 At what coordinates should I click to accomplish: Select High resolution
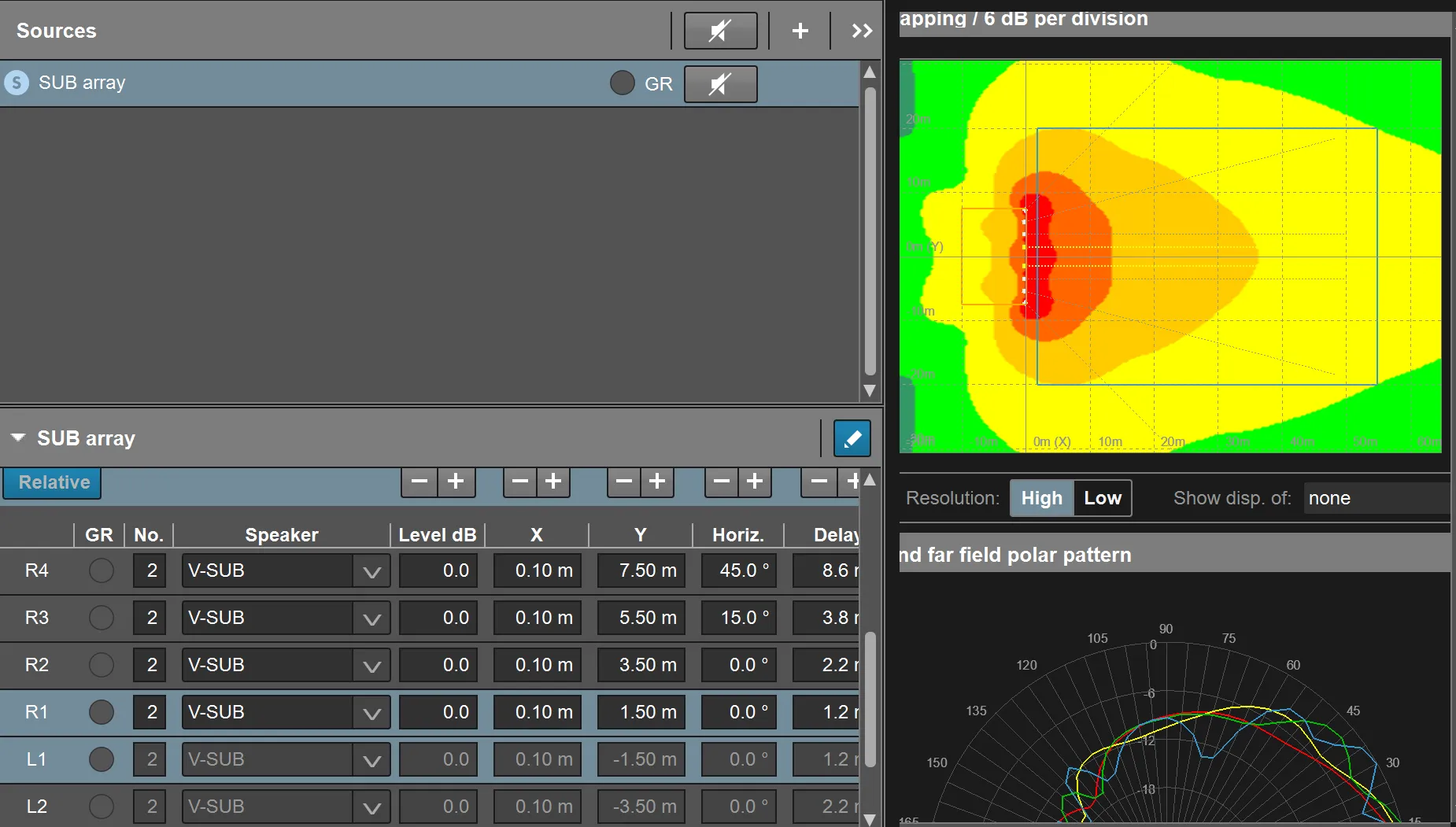point(1041,498)
